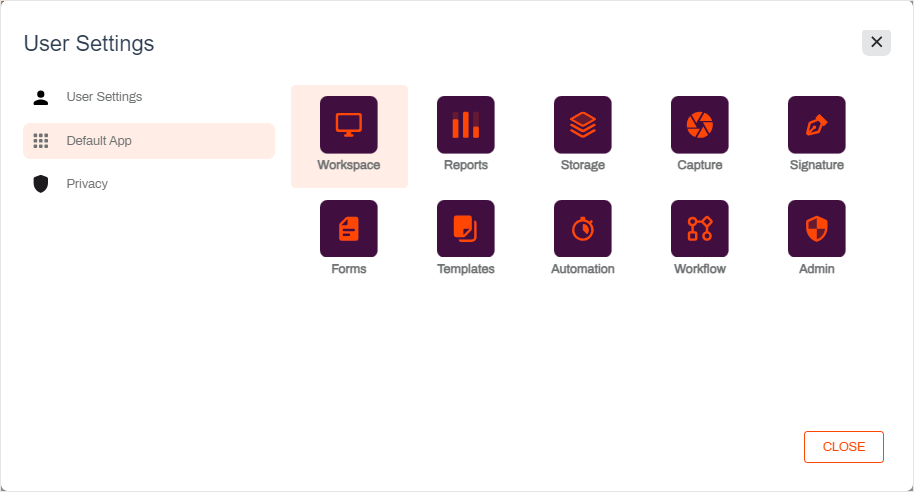Click the Admin label text
914x492 pixels.
[817, 269]
